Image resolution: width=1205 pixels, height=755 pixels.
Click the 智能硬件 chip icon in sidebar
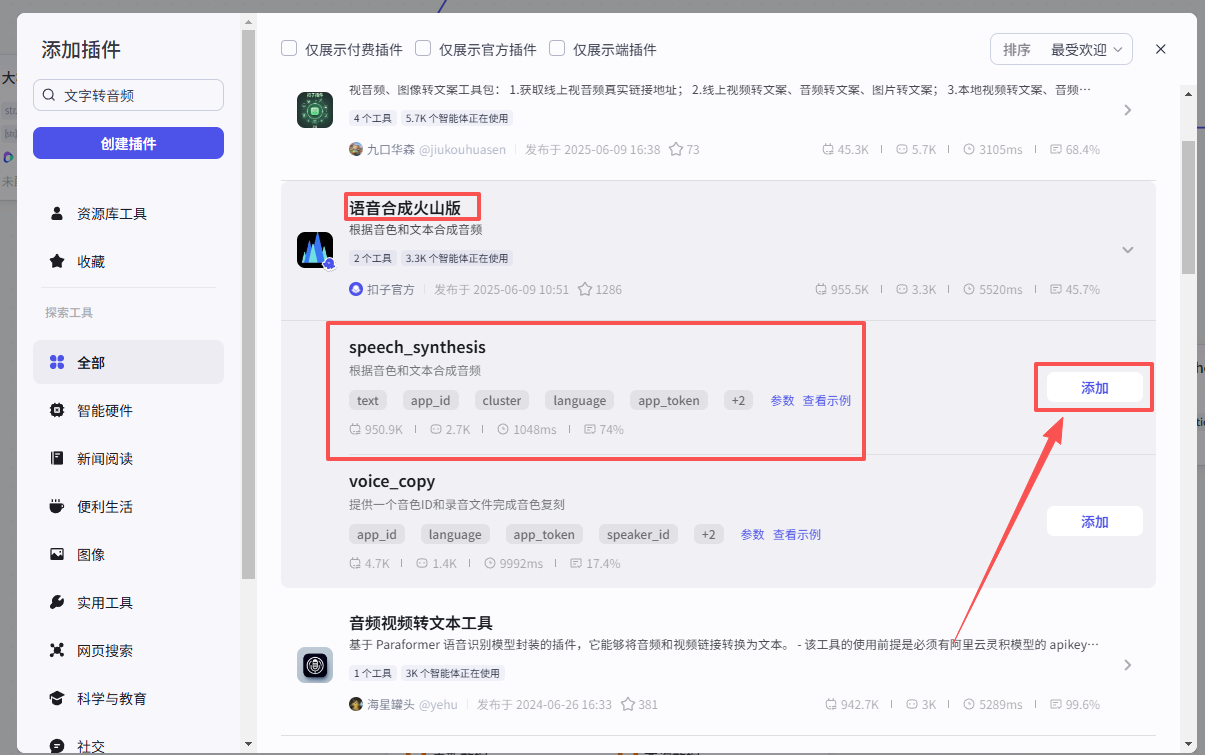pos(57,411)
